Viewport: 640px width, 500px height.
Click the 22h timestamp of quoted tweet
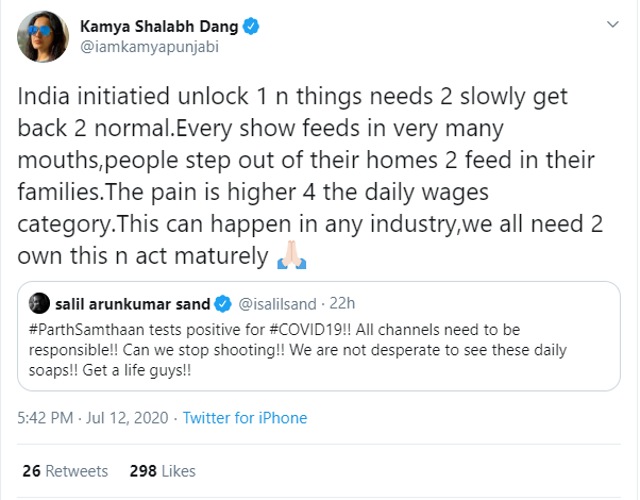coord(342,304)
